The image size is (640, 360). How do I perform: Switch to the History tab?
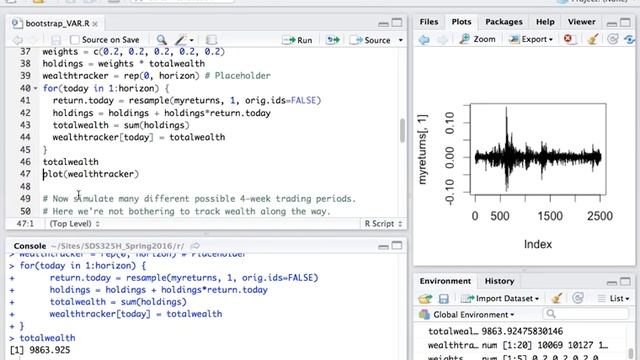coord(499,281)
